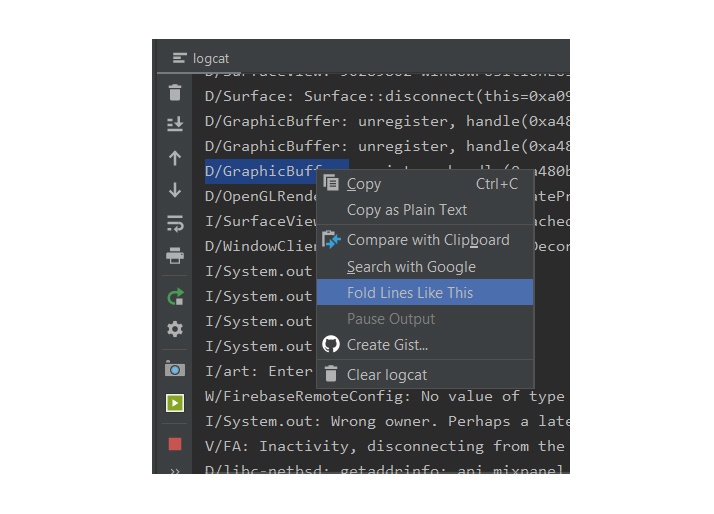Toggle Scroll to the End in sidebar
714x514 pixels.
click(x=175, y=124)
